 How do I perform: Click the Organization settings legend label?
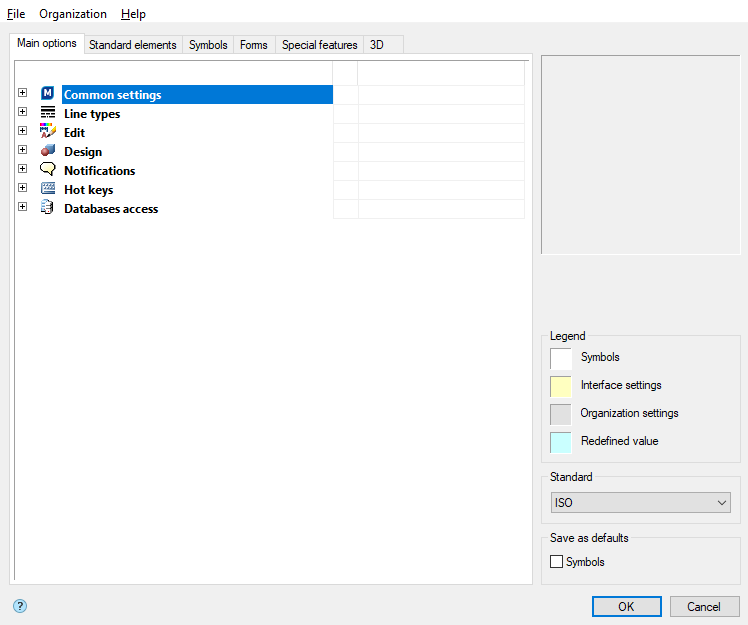tap(629, 413)
